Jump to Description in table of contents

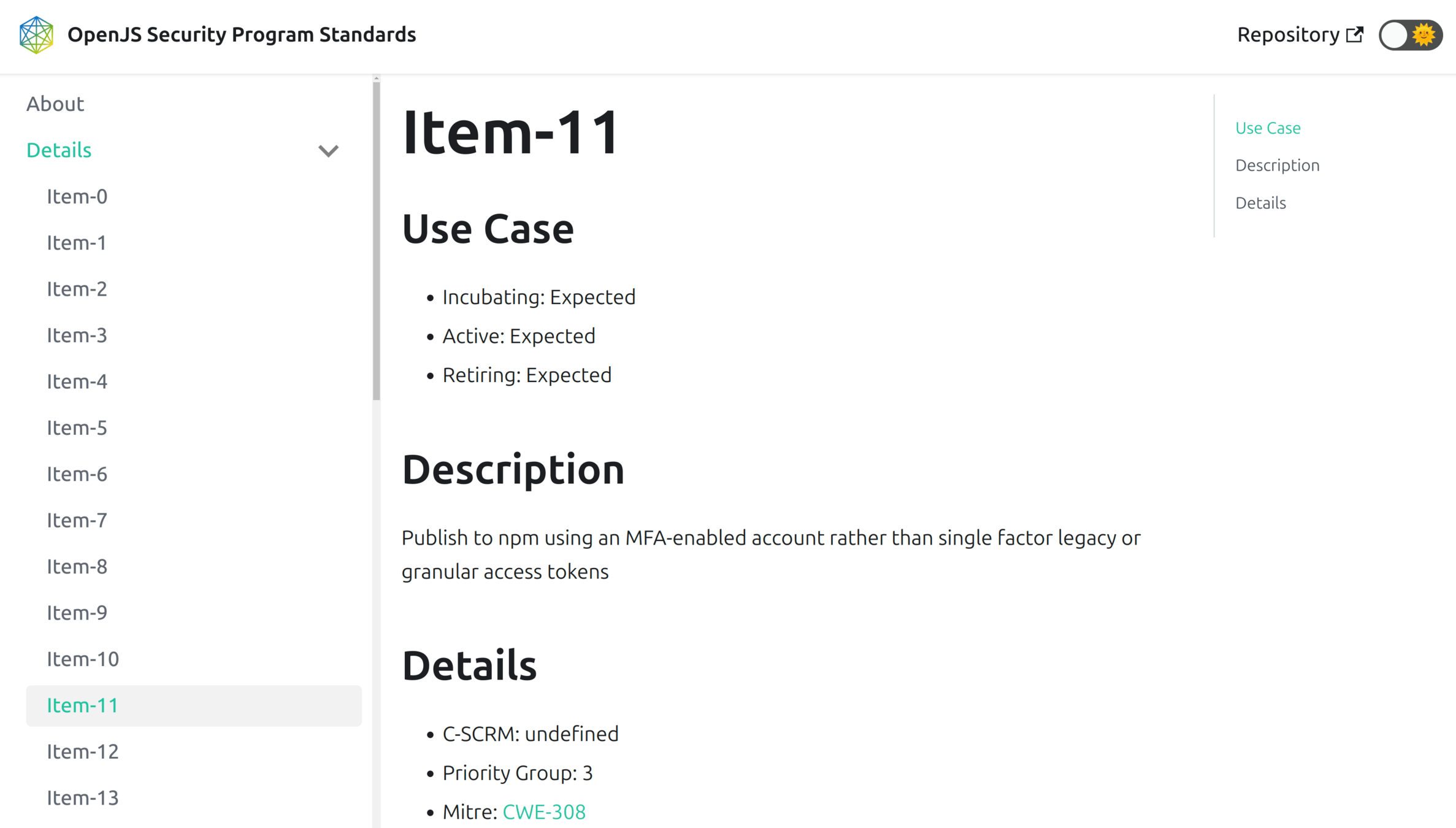(x=1277, y=166)
